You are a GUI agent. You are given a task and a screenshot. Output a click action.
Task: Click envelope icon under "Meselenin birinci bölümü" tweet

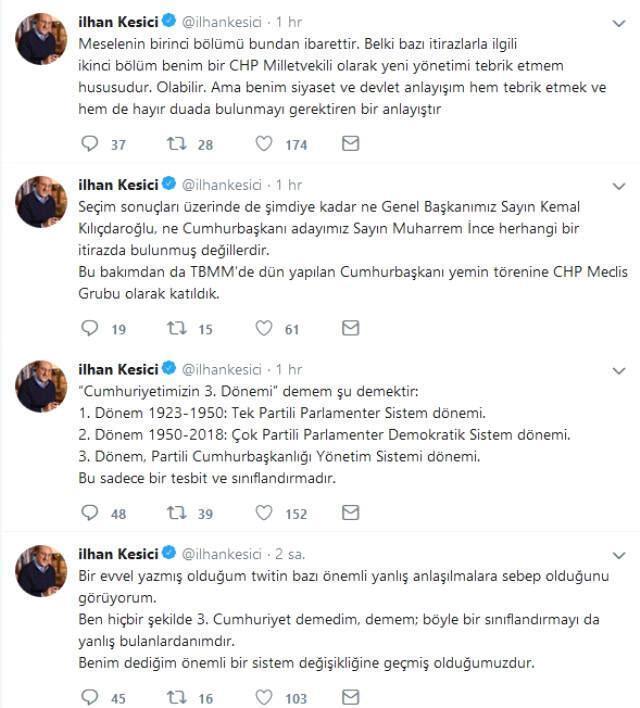pos(350,144)
